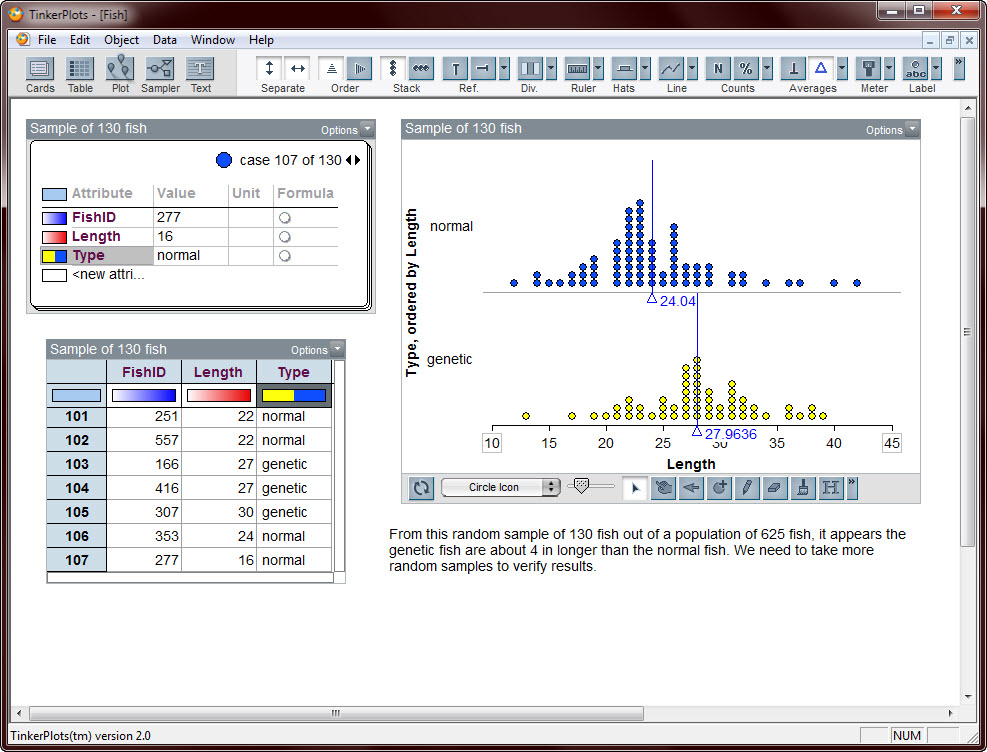The height and width of the screenshot is (752, 987).
Task: Click the FishID formula circle
Action: pyautogui.click(x=285, y=218)
